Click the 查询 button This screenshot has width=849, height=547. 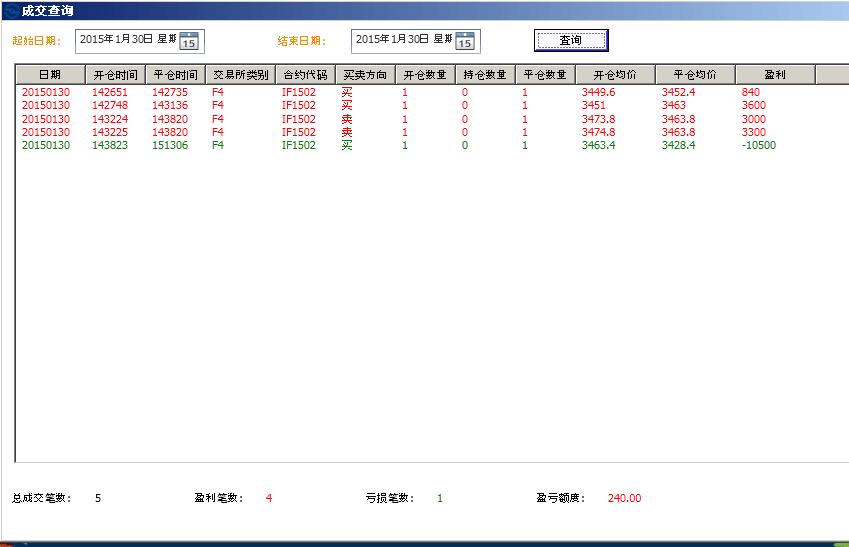[x=571, y=41]
